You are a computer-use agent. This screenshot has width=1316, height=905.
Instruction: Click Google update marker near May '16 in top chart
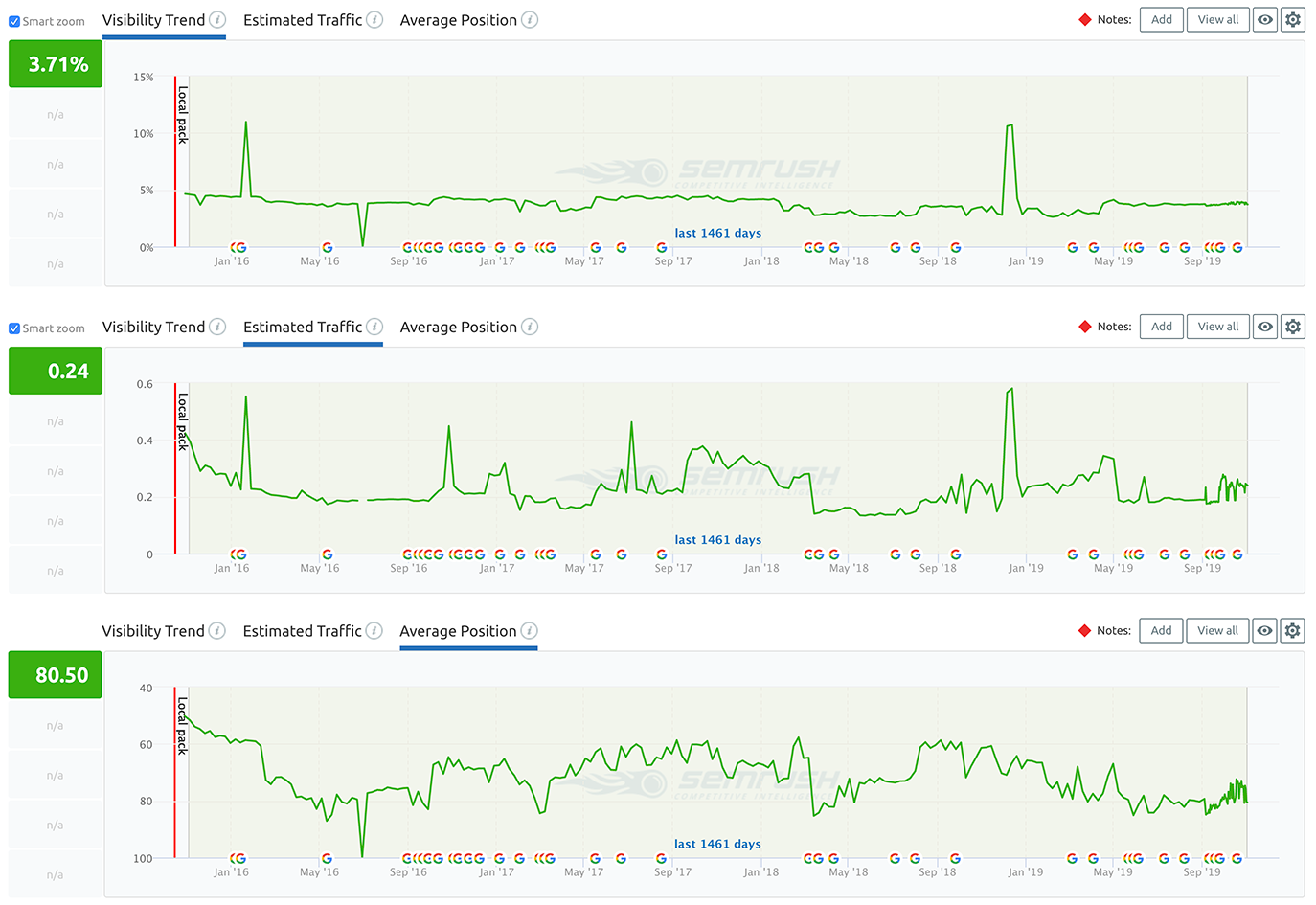328,247
